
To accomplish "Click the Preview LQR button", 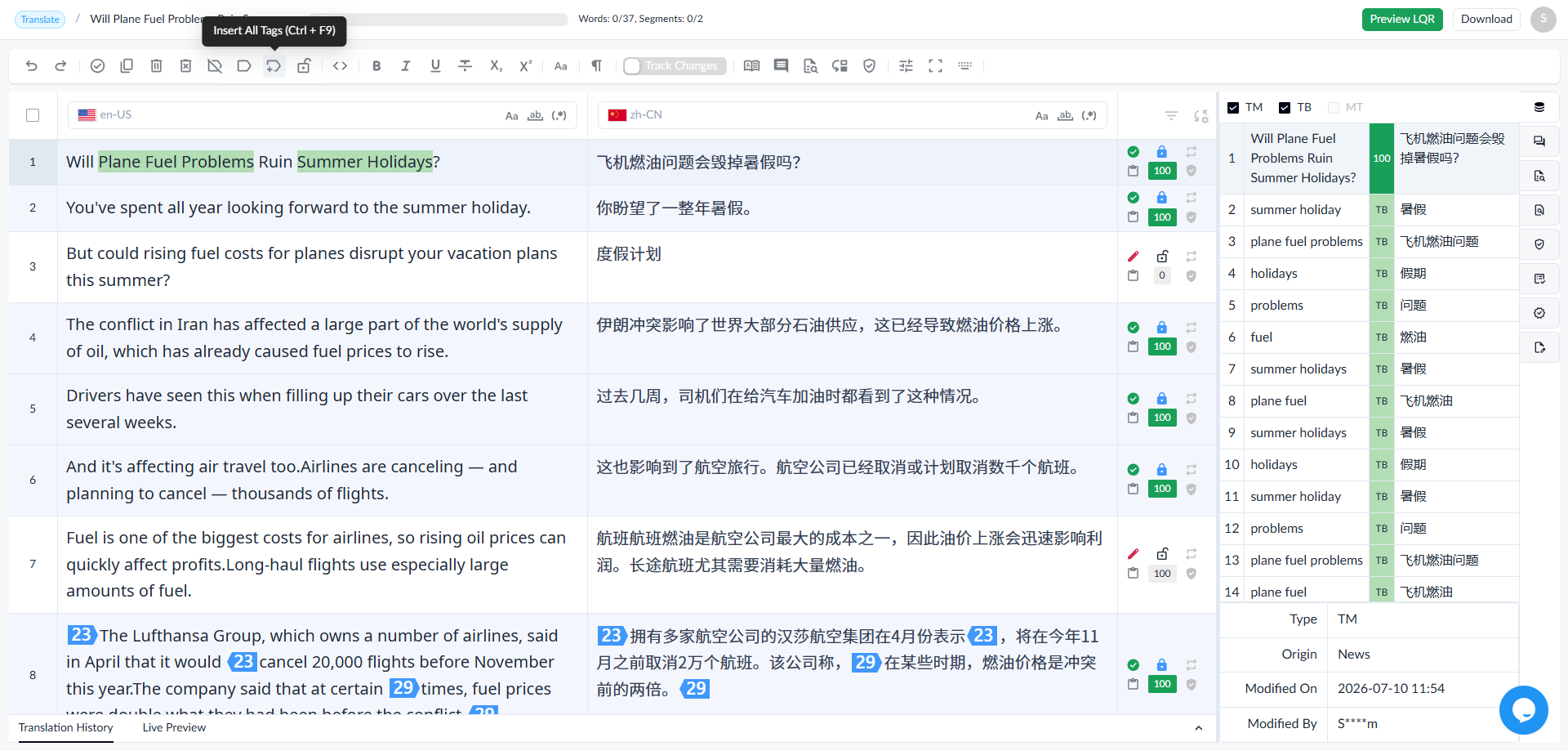I will [x=1402, y=20].
